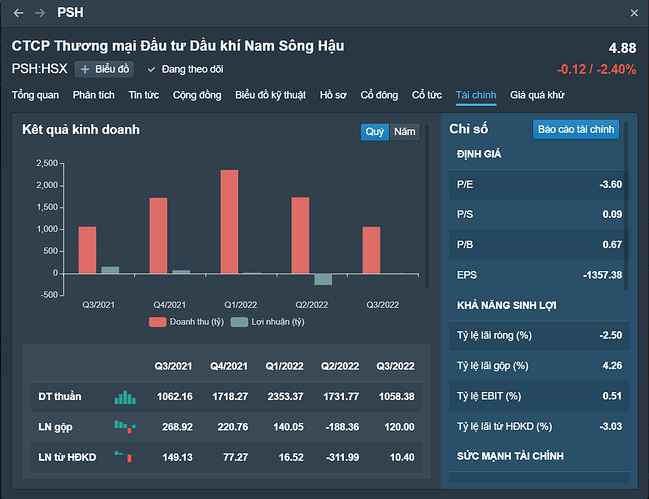This screenshot has width=649, height=499.
Task: Switch results to quarterly with Quý
Action: 375,132
